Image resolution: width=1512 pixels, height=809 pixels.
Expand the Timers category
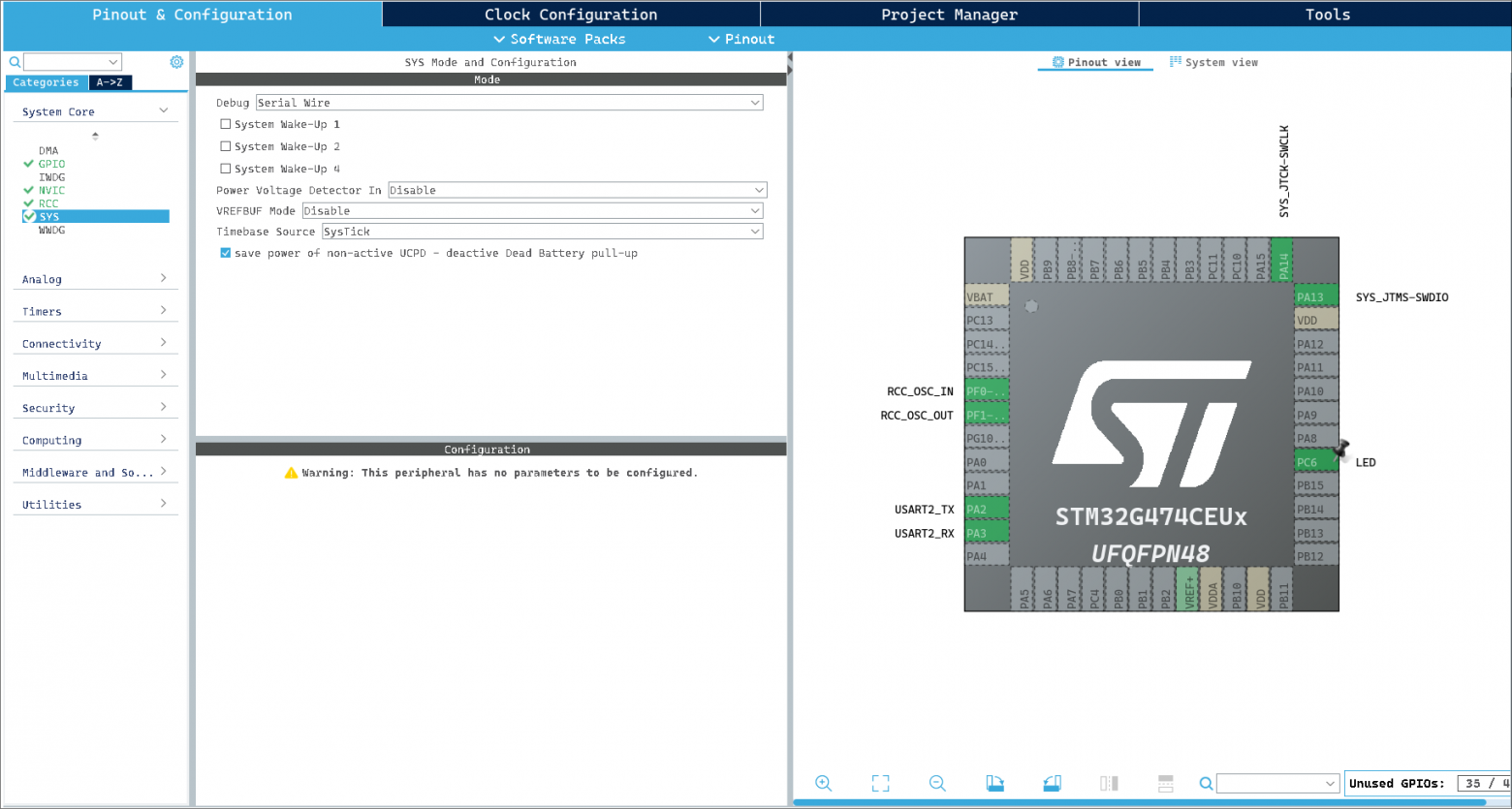tap(95, 311)
